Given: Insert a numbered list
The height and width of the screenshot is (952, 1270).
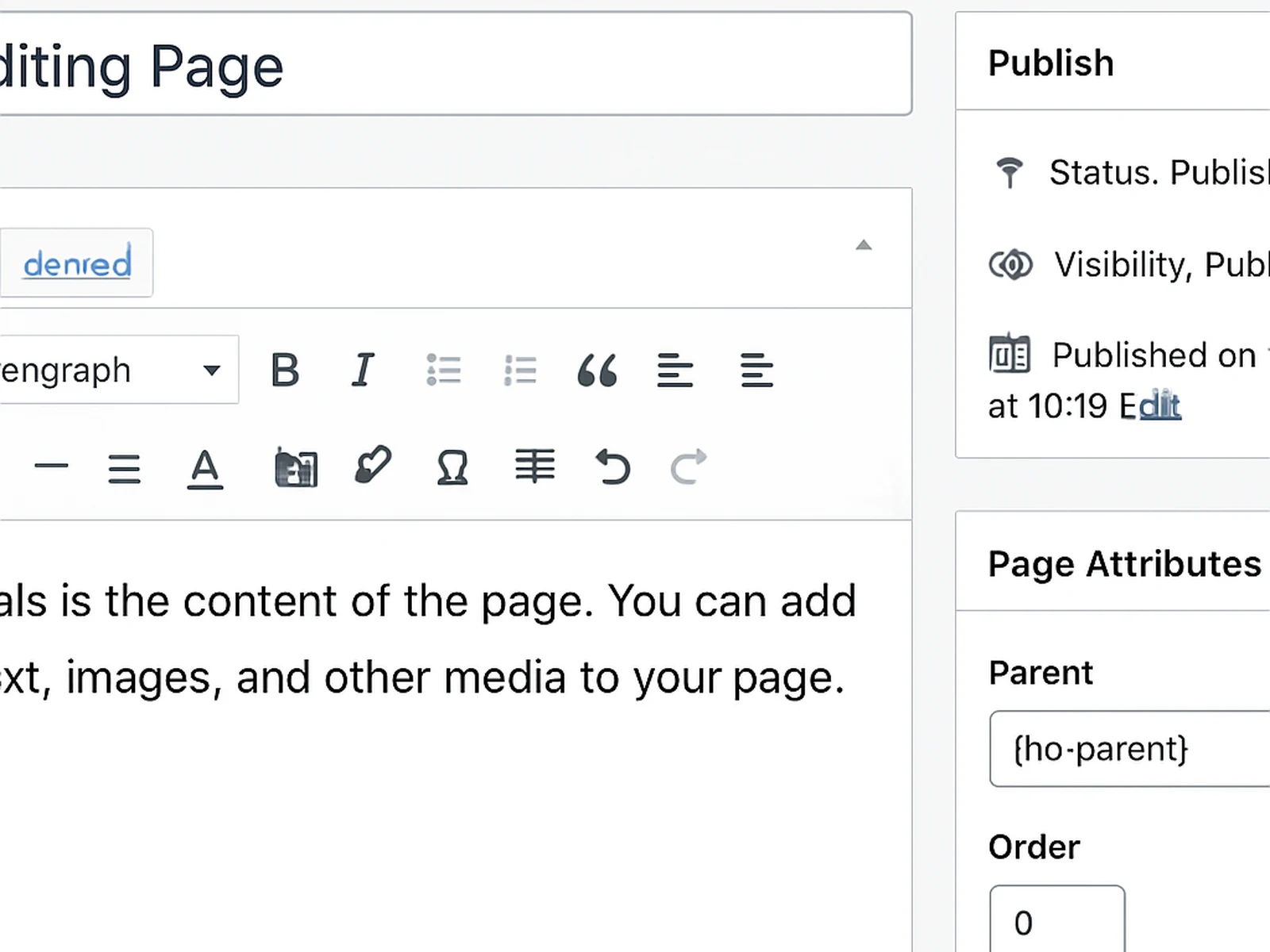Looking at the screenshot, I should point(520,370).
